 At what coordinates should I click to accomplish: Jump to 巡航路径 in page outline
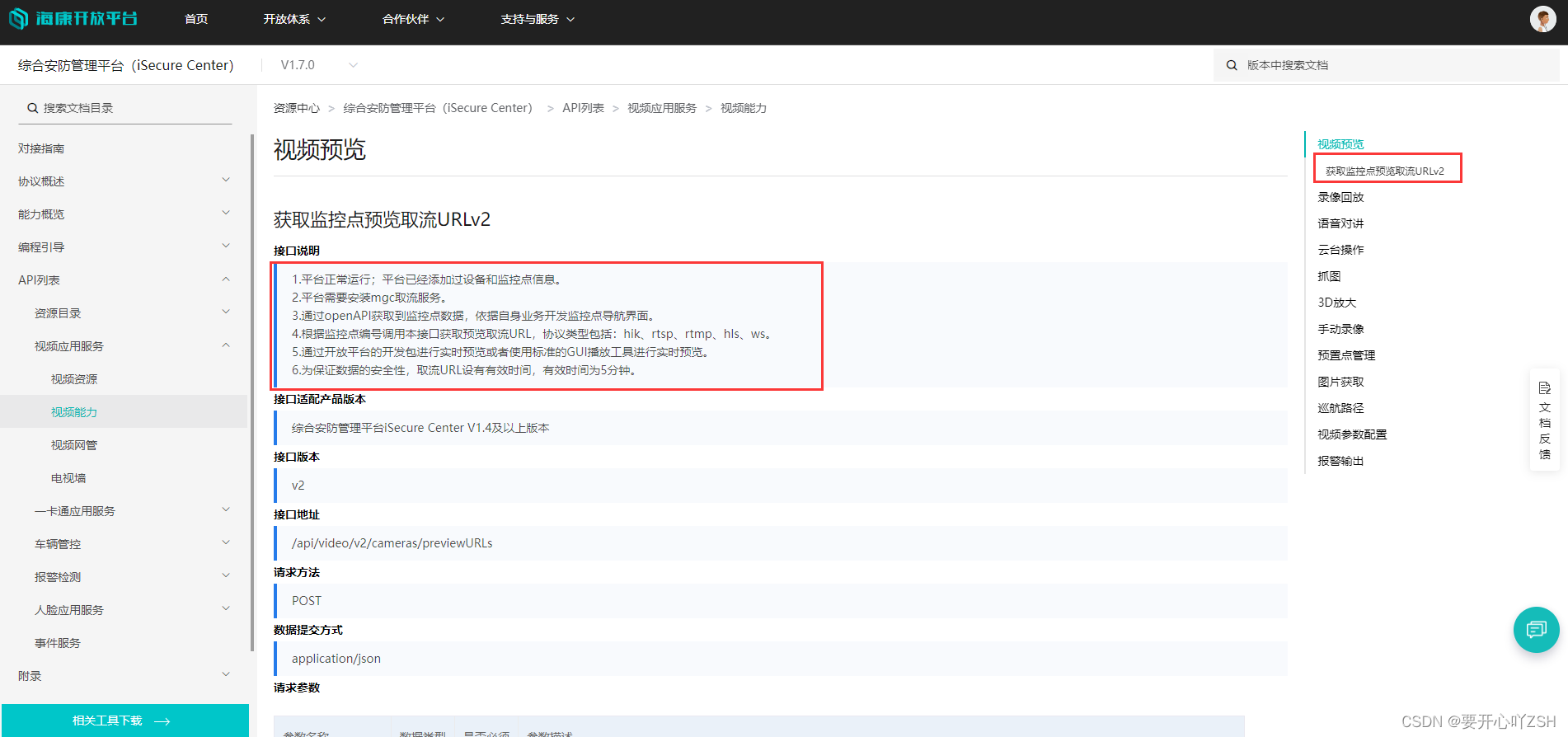(1340, 408)
